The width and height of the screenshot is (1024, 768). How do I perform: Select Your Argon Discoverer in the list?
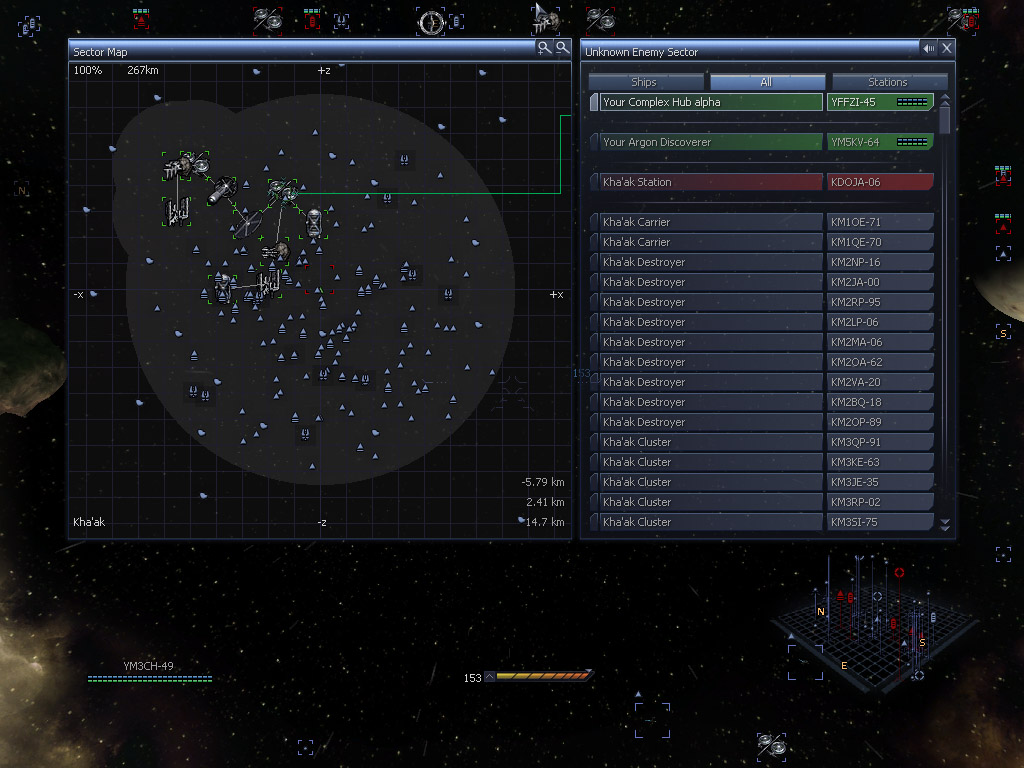761,142
